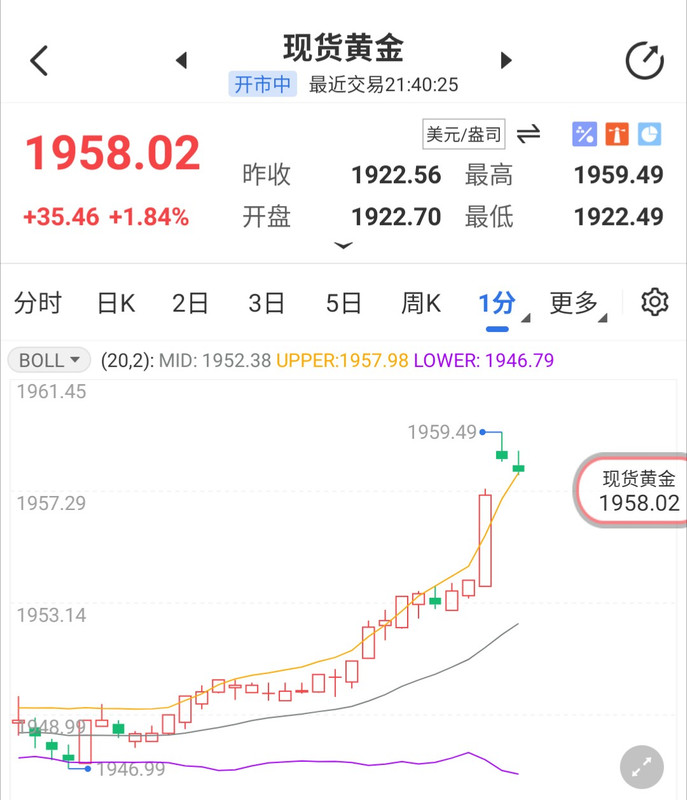Switch to 周K tab
This screenshot has width=687, height=800.
[421, 303]
